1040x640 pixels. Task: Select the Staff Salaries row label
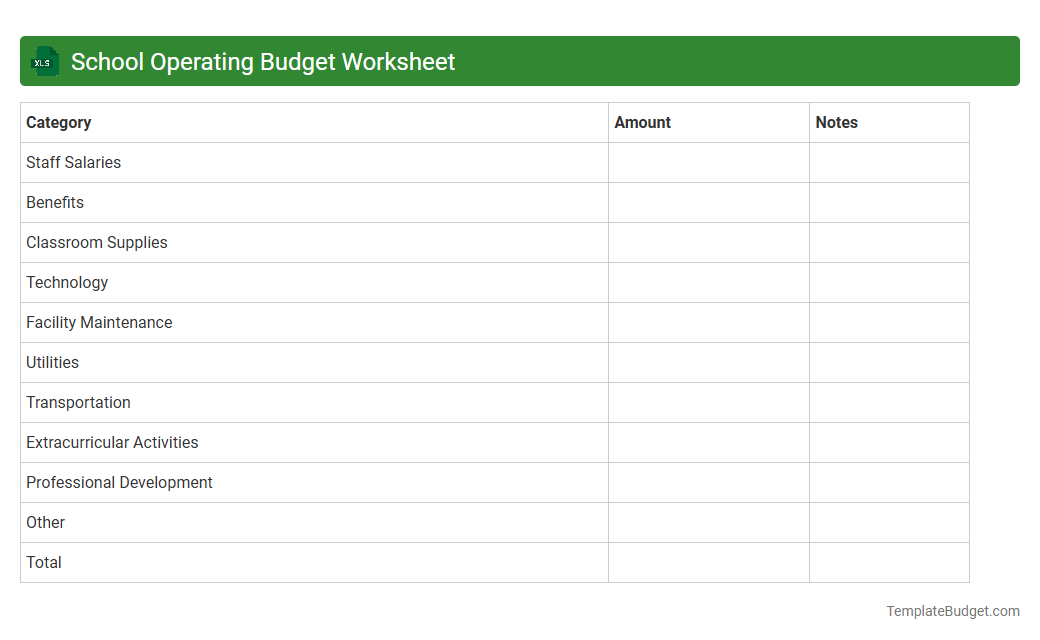73,162
